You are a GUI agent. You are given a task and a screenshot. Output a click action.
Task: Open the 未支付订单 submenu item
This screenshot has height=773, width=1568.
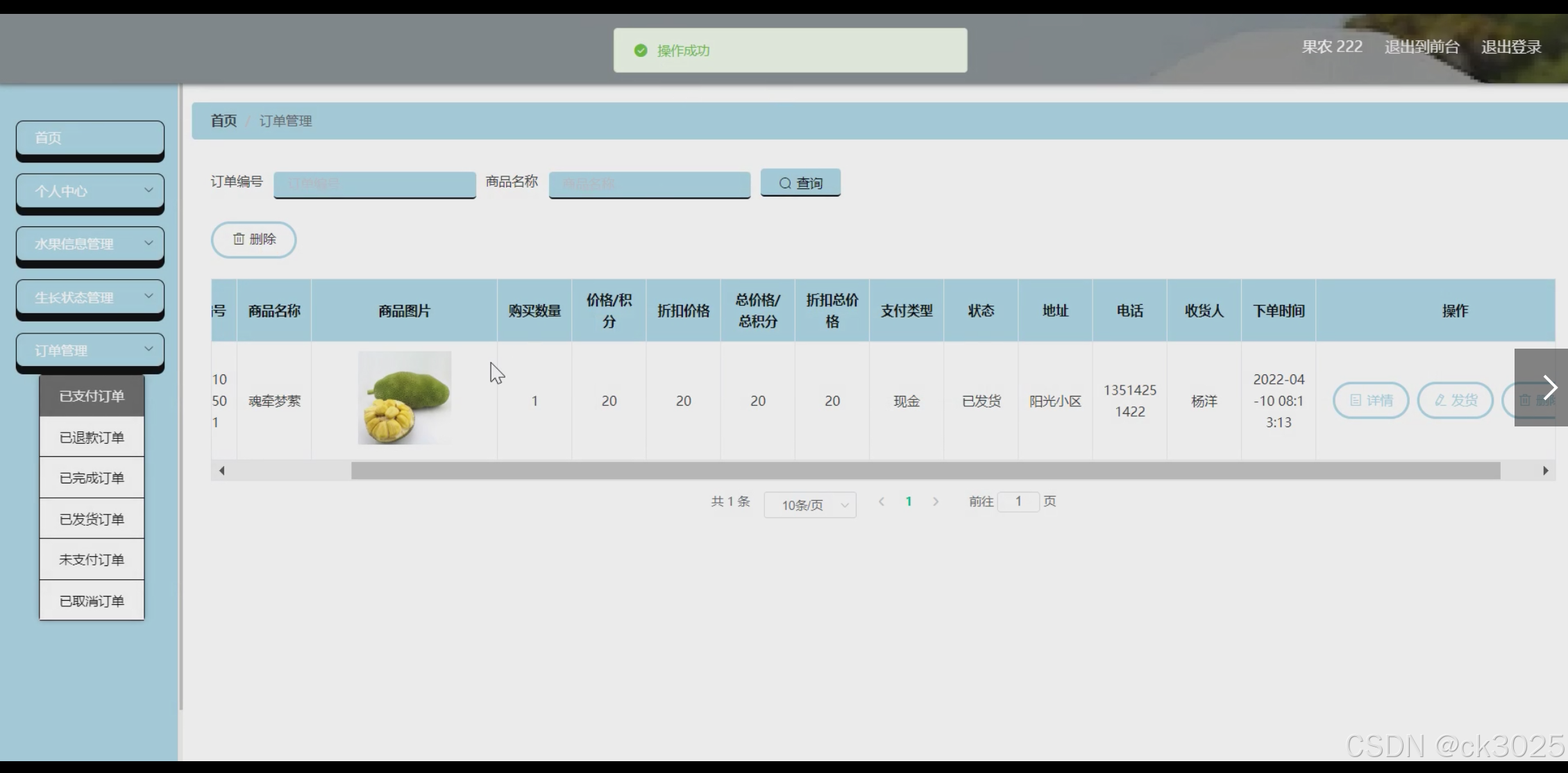click(x=92, y=560)
